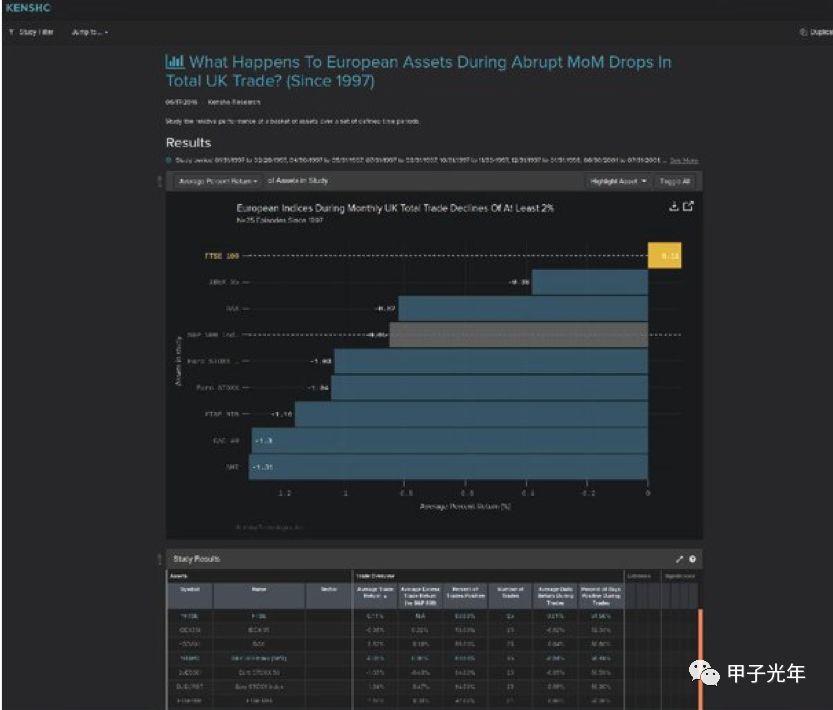The width and height of the screenshot is (833, 710).
Task: Click the bar chart icon beside the study title
Action: click(175, 62)
